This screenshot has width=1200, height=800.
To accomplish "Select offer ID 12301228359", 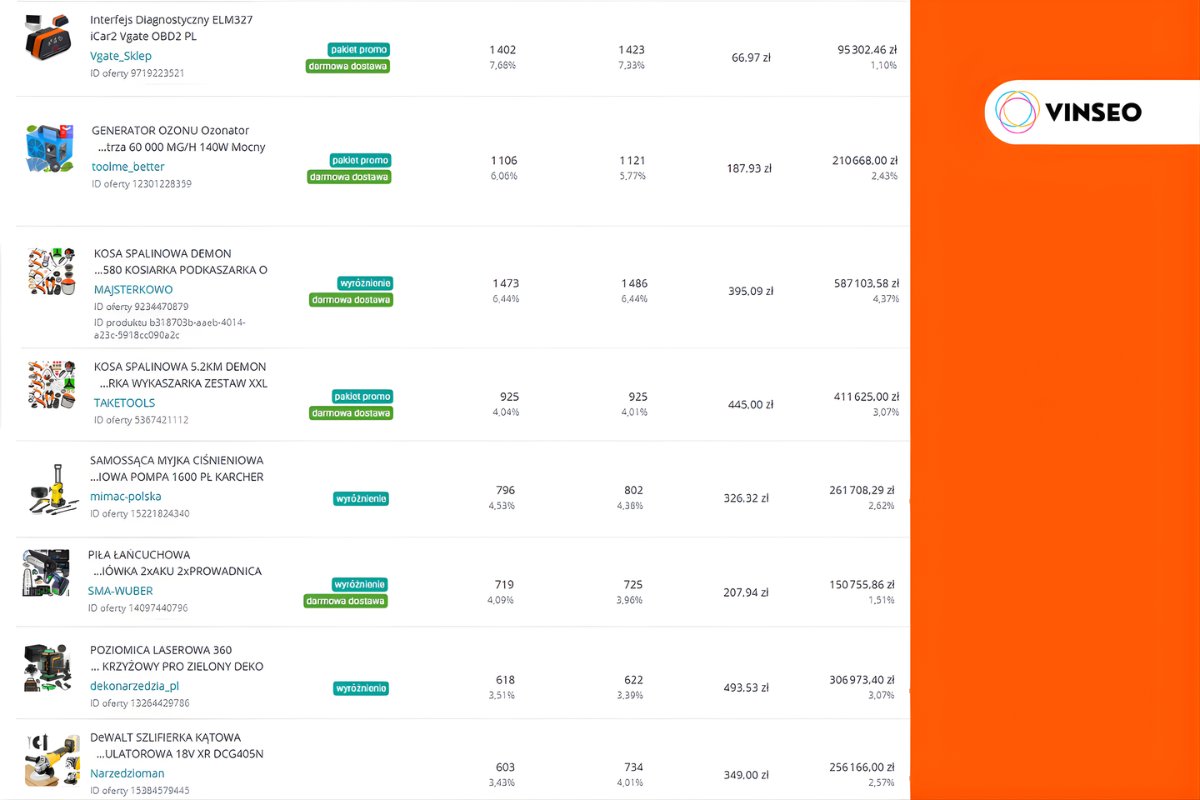I will coord(142,184).
